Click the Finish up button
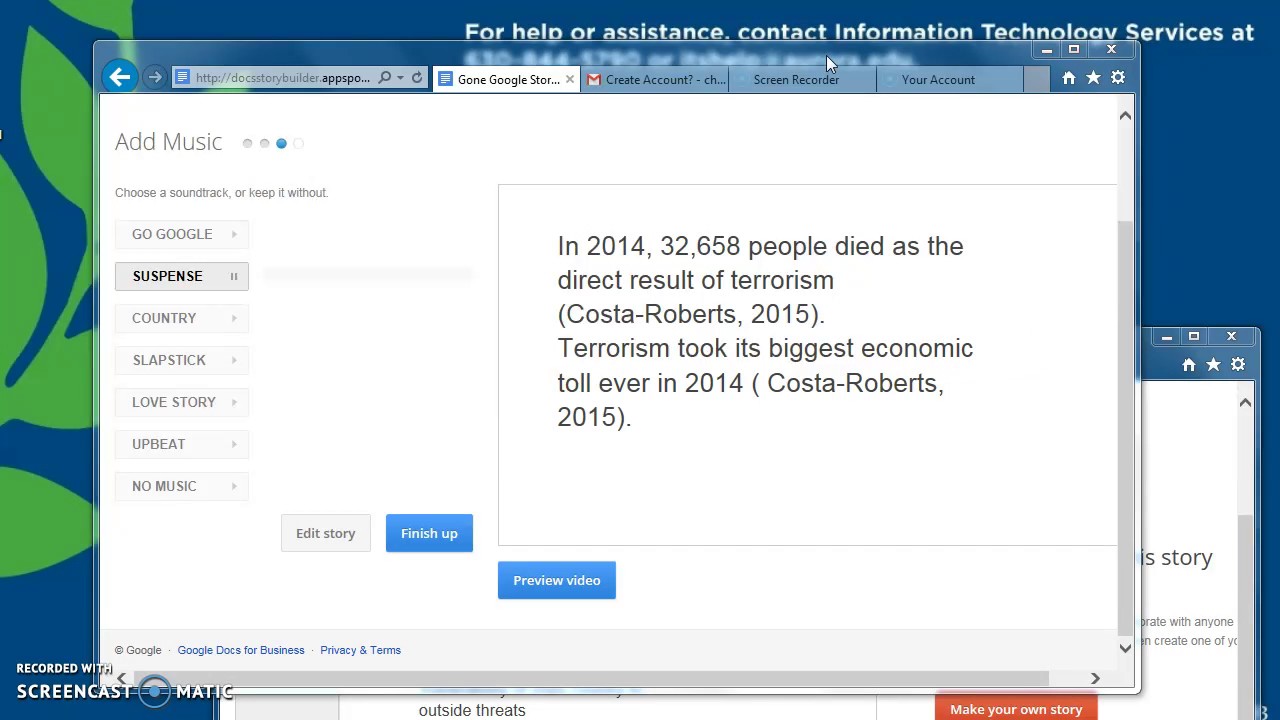The height and width of the screenshot is (720, 1280). pos(429,533)
